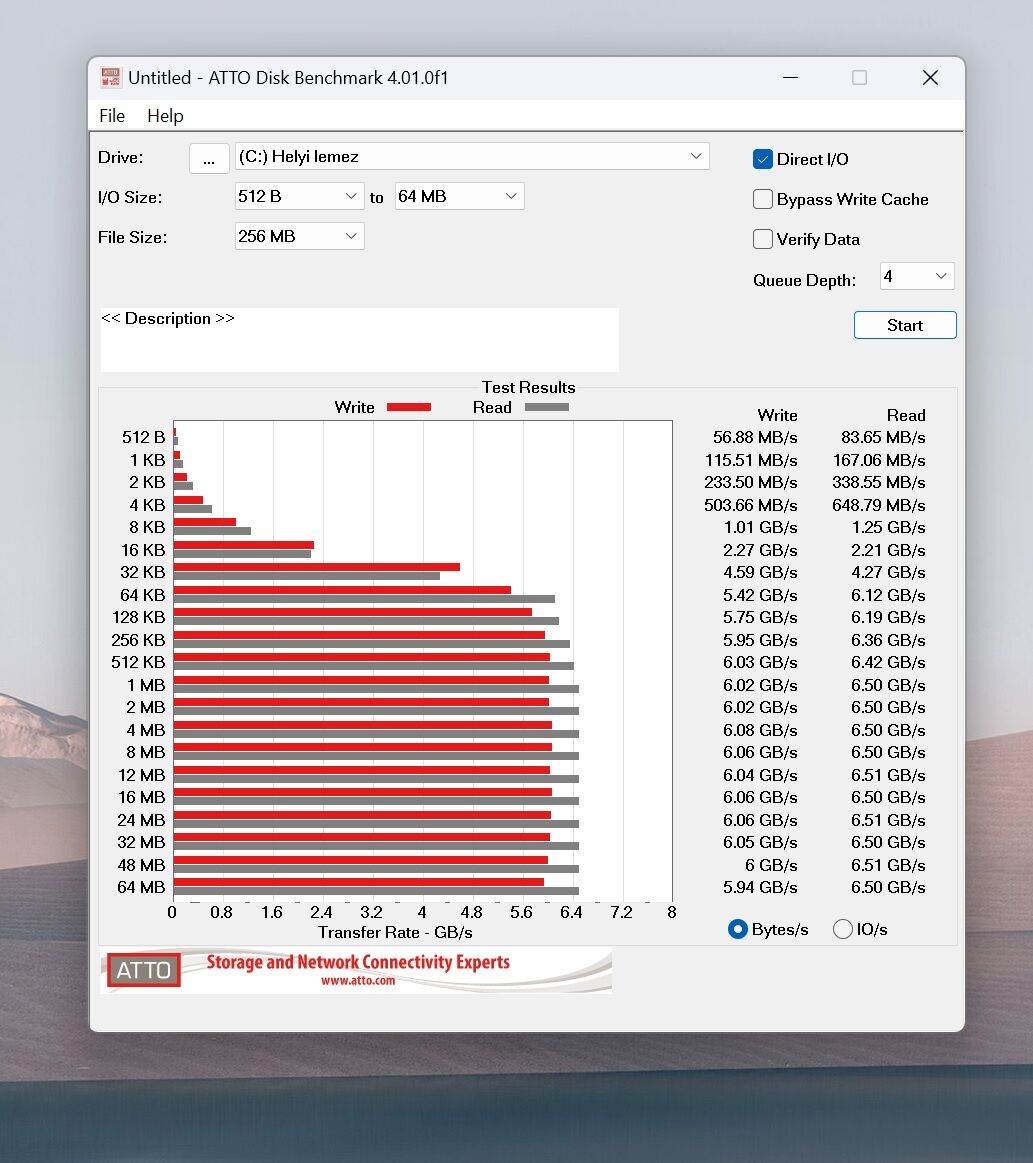The image size is (1033, 1163).
Task: Click the 512 KB write value 6.03 GB/s
Action: (760, 662)
